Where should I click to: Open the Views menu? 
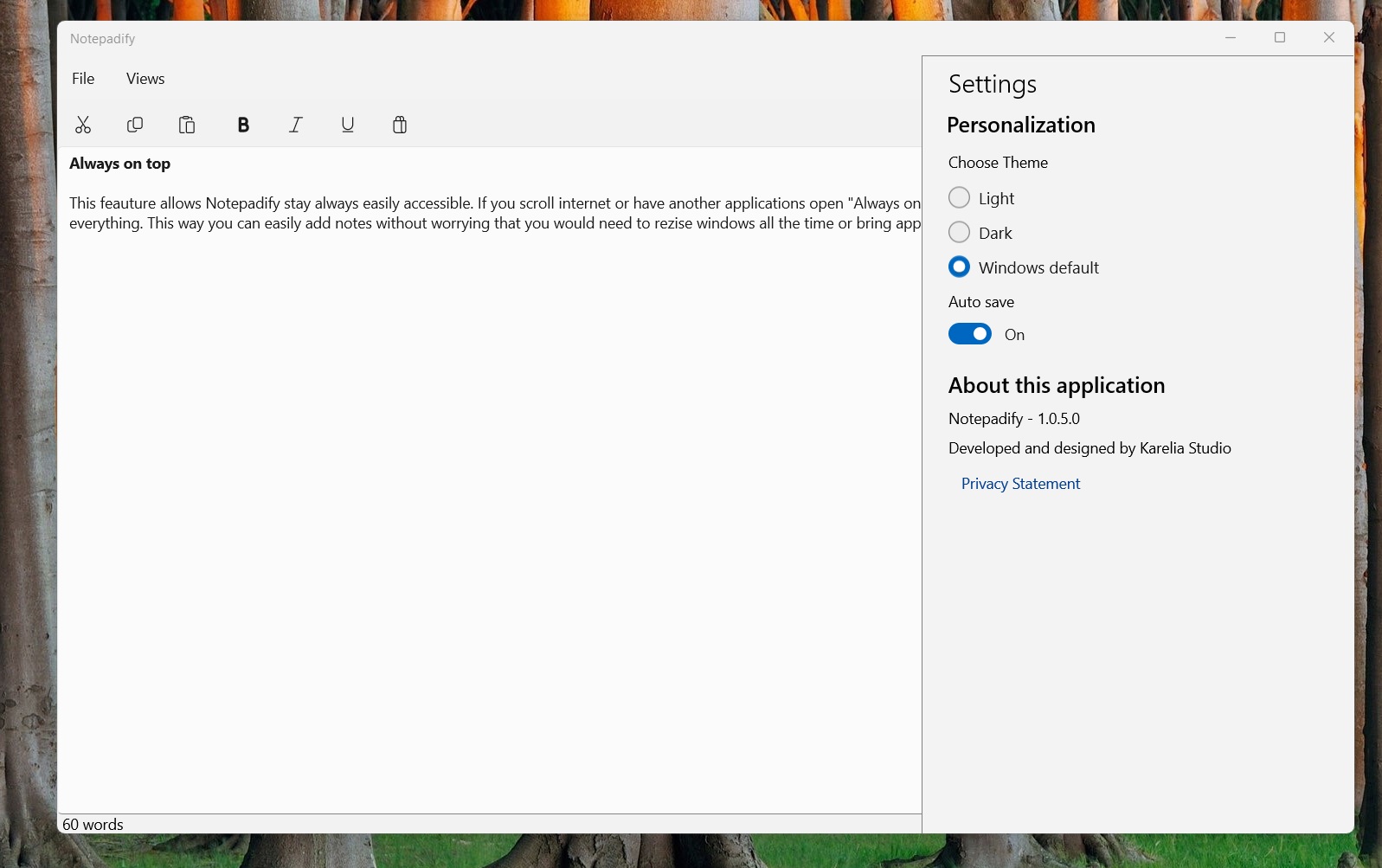pos(145,79)
